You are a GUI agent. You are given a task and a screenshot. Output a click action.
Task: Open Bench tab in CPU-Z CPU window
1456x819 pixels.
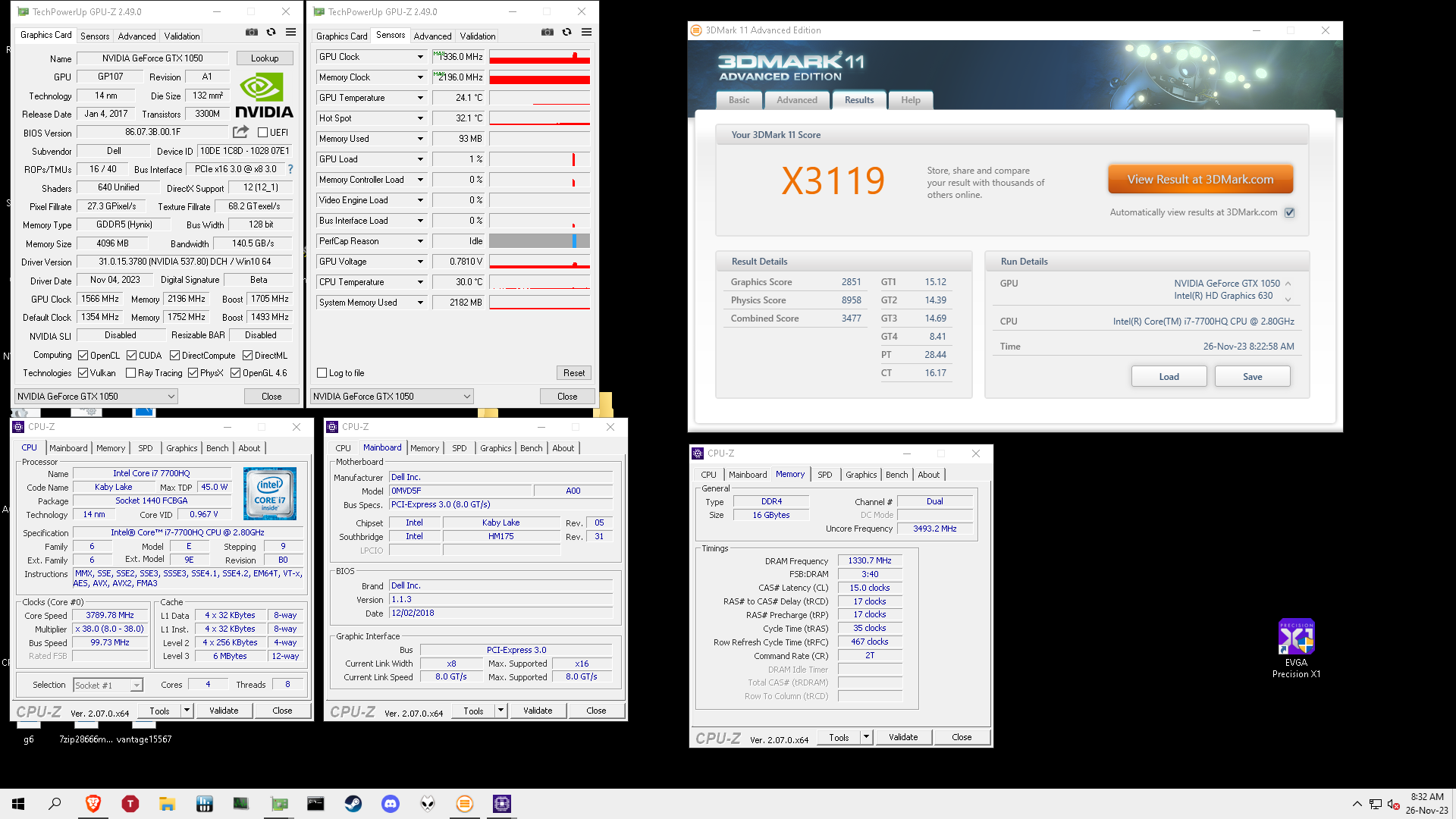218,448
